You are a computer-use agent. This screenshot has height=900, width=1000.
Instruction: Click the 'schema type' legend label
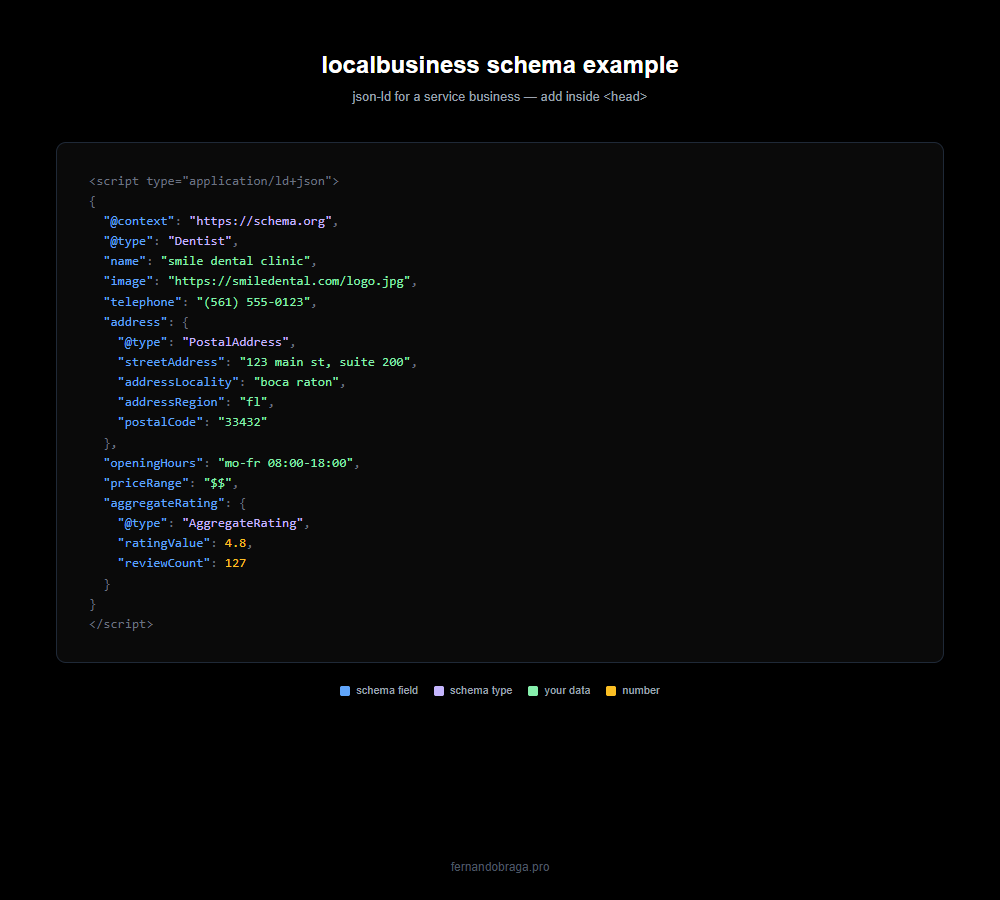point(481,691)
